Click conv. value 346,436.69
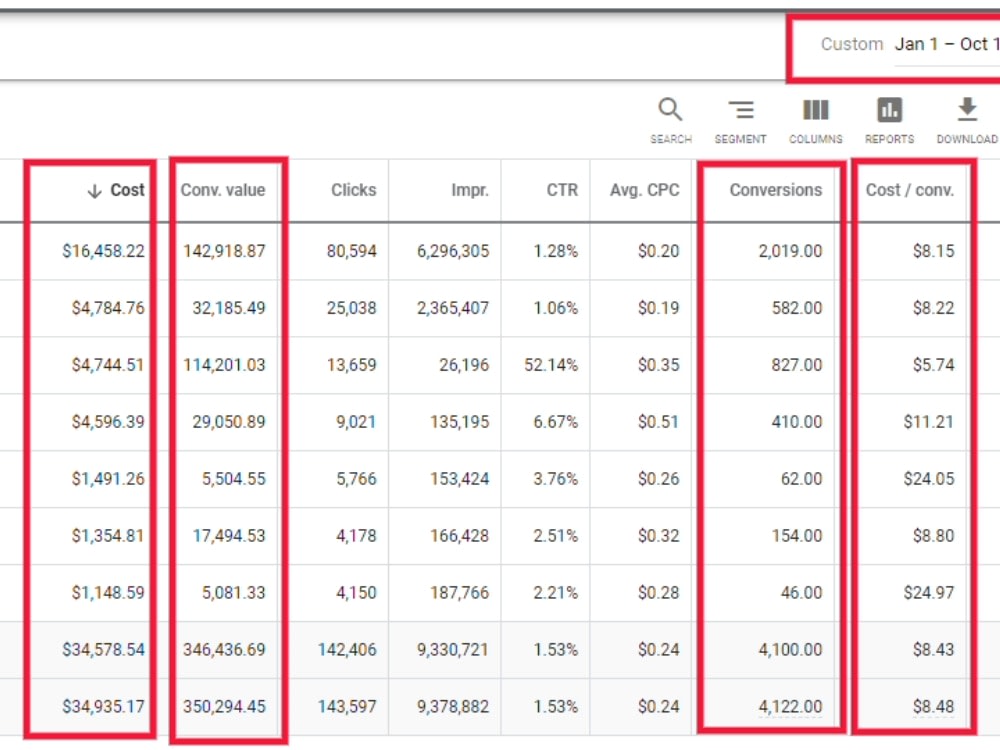Viewport: 1000px width, 750px height. coord(224,650)
